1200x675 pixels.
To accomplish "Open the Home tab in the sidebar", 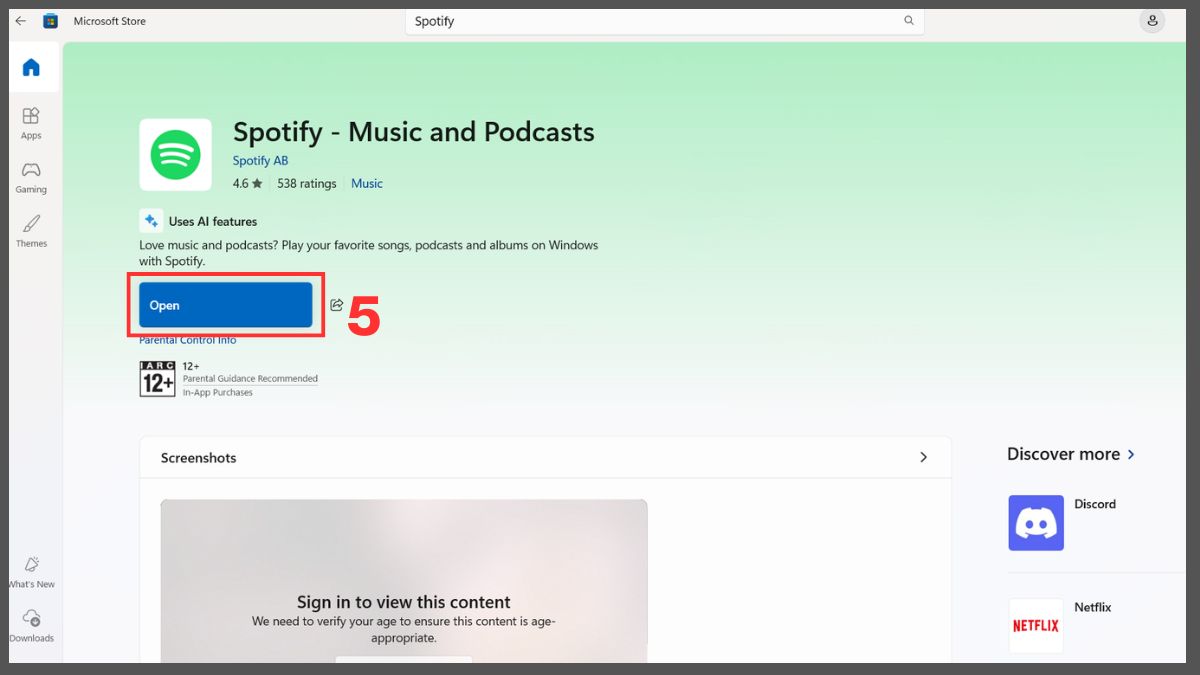I will (31, 68).
